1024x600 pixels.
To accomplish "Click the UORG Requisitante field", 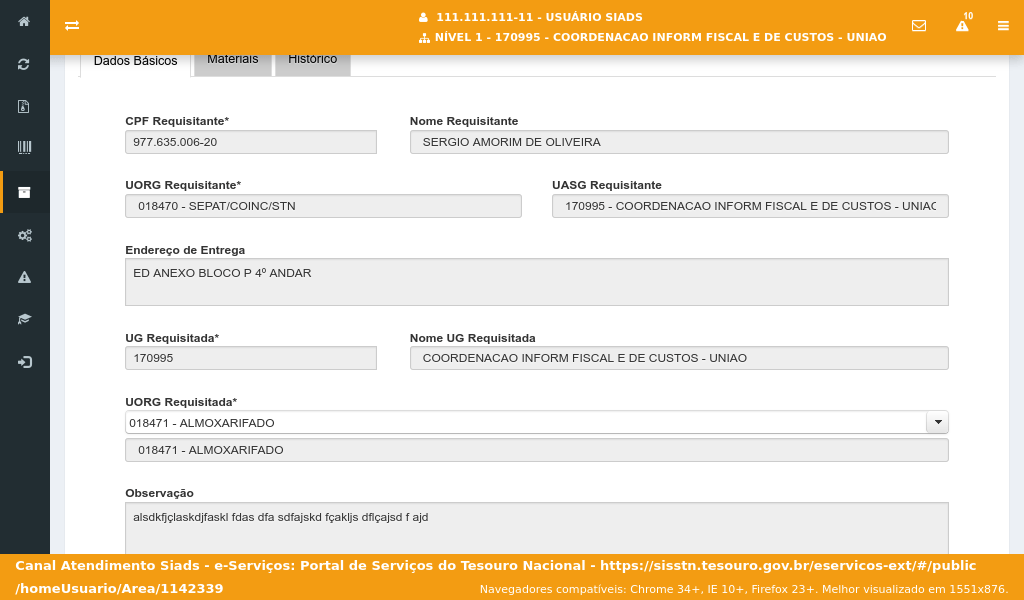I will point(323,206).
